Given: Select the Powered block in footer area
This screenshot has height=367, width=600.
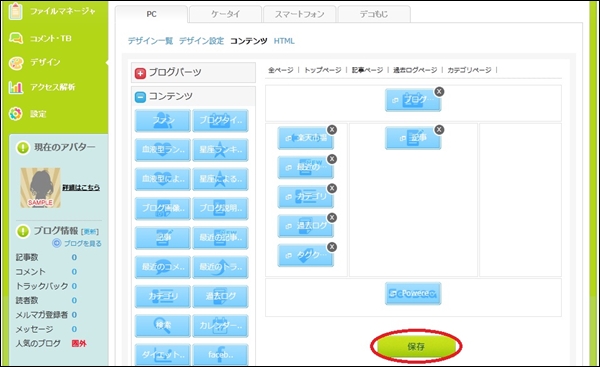Looking at the screenshot, I should (x=413, y=294).
